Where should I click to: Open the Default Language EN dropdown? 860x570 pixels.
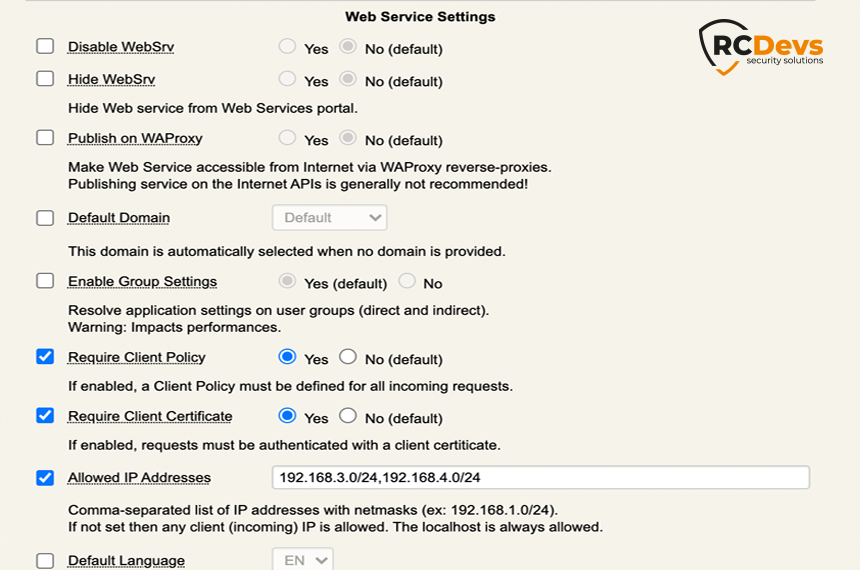click(x=302, y=560)
